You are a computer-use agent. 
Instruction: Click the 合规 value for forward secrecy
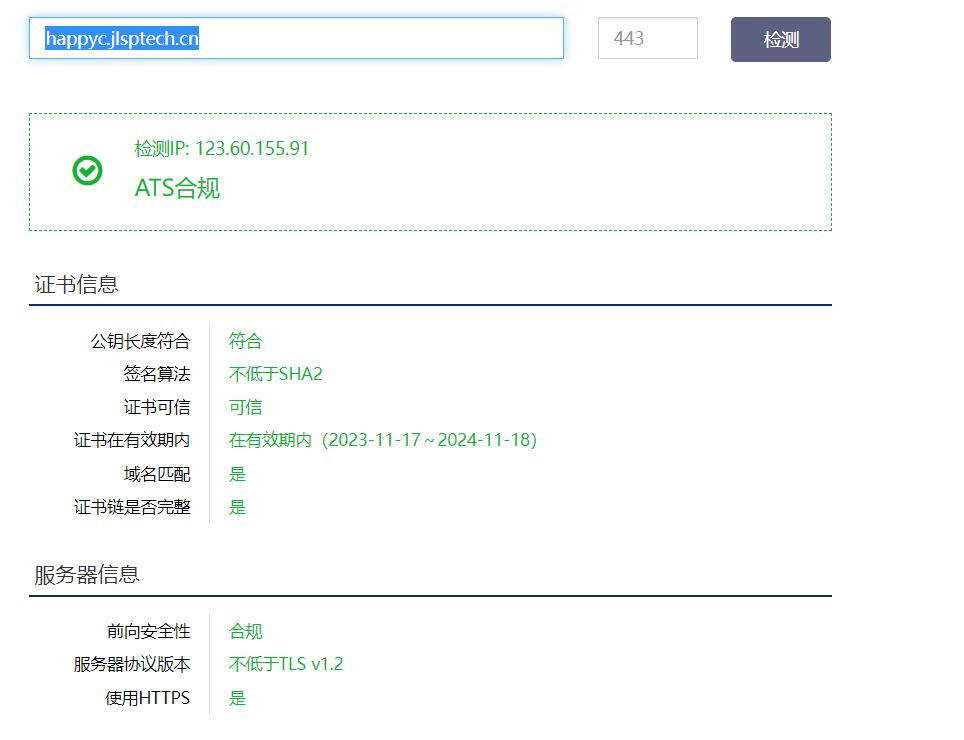(245, 631)
